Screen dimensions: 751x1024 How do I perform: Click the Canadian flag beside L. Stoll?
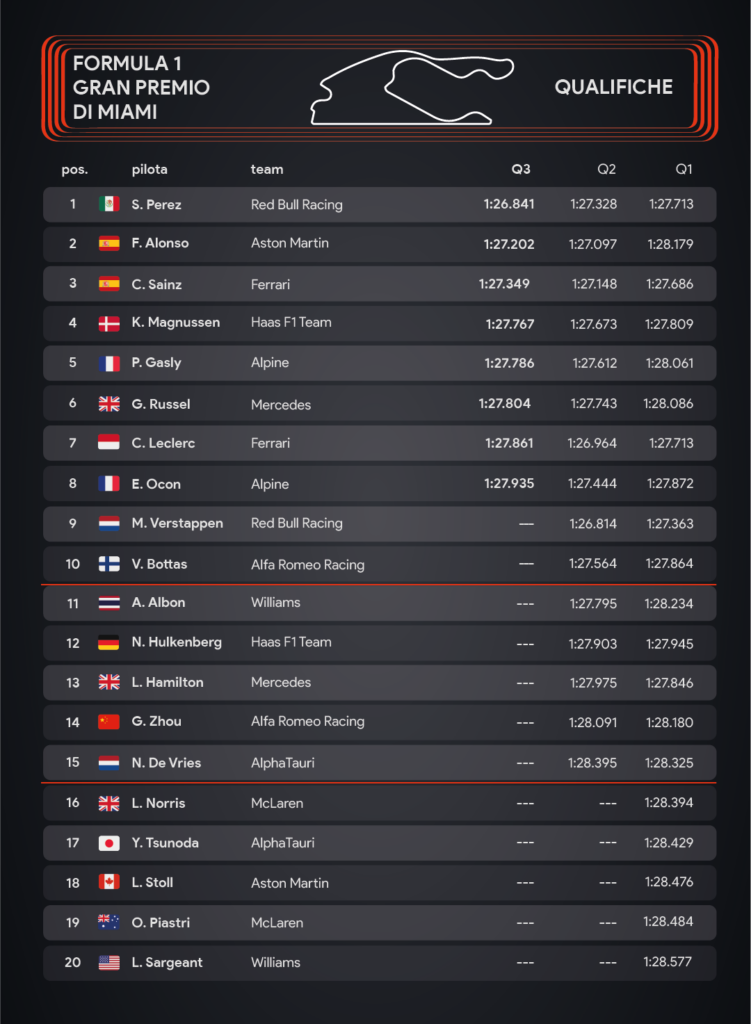coord(109,883)
